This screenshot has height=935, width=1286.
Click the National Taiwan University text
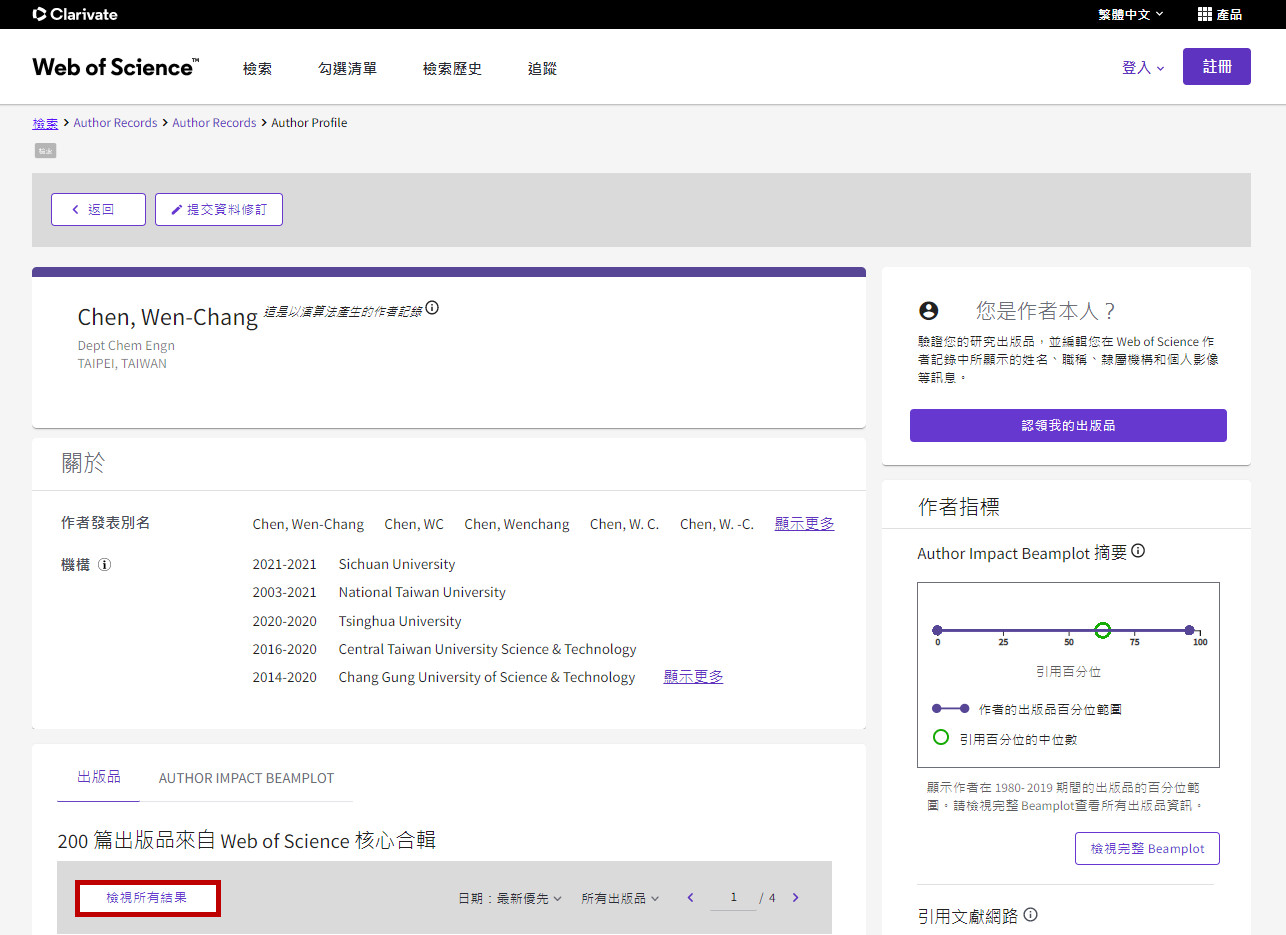pos(422,592)
